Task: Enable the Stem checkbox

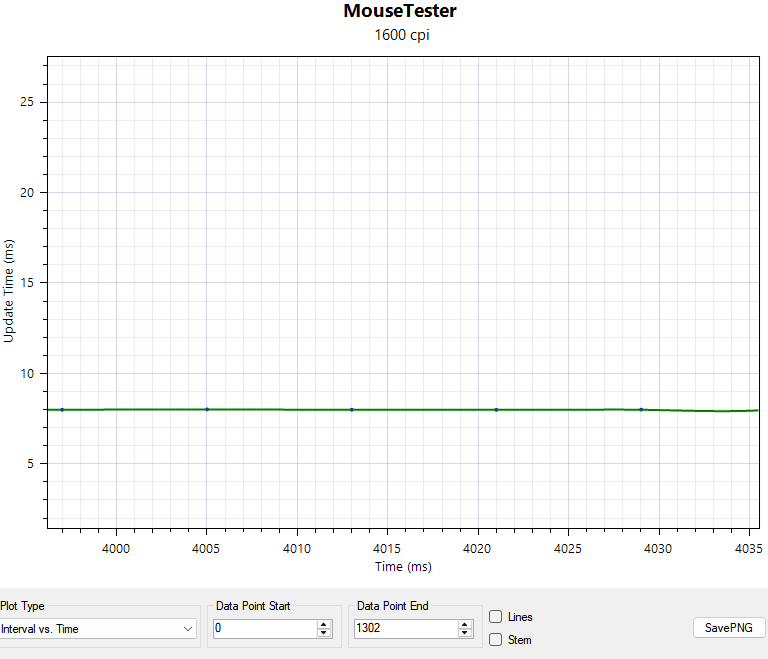Action: click(496, 640)
